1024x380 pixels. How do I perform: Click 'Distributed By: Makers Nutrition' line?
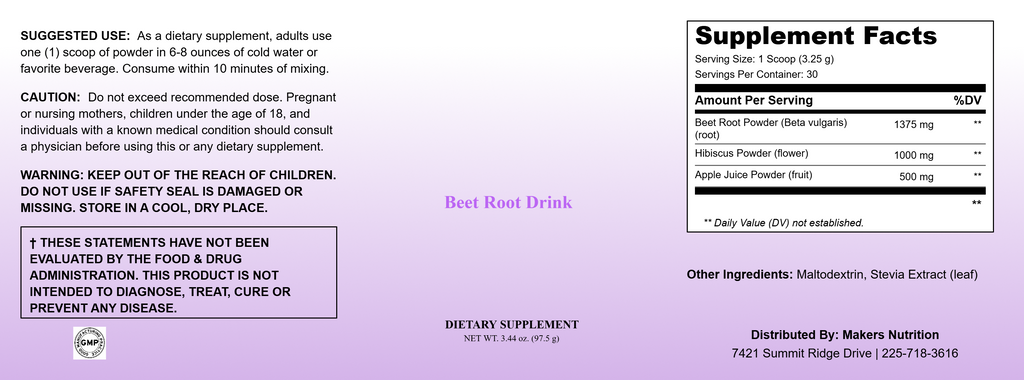tap(844, 335)
